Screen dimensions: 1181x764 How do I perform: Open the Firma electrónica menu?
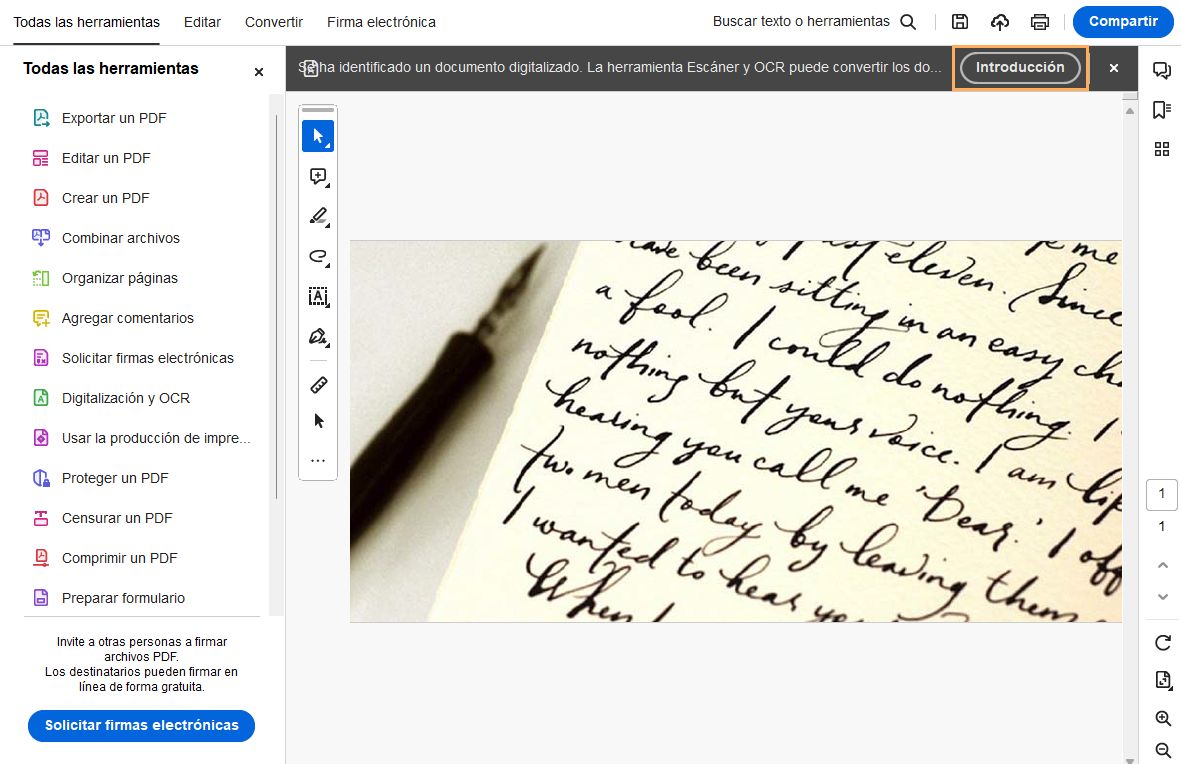pos(380,21)
